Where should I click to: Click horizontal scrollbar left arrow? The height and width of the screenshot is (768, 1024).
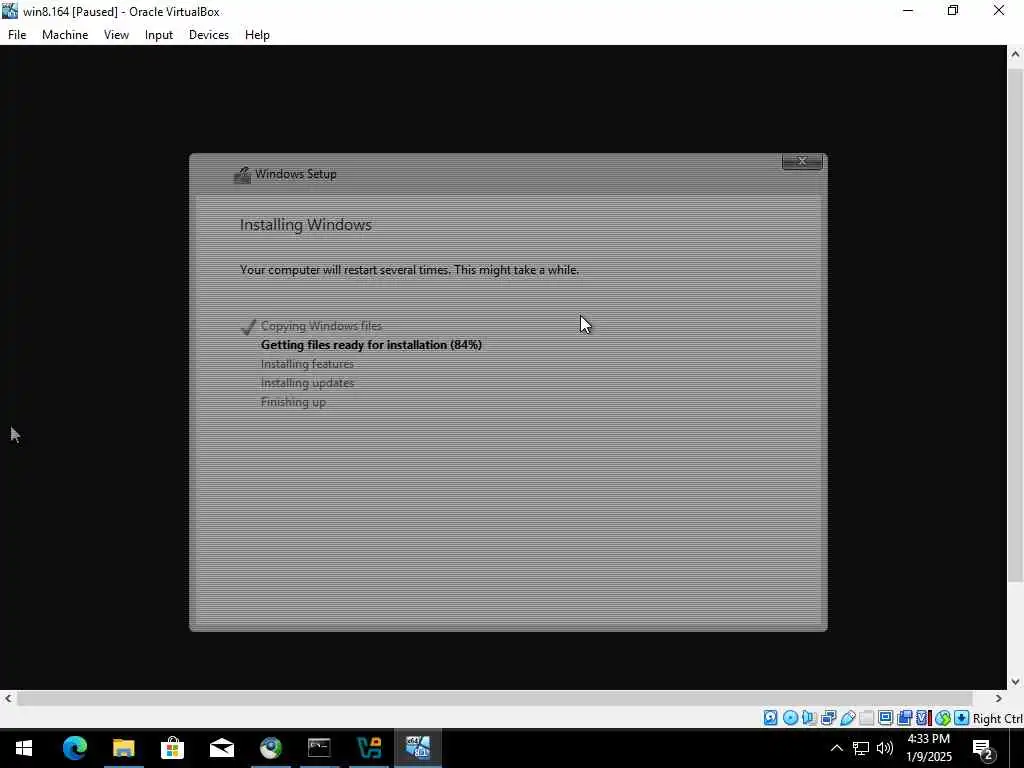click(x=8, y=698)
